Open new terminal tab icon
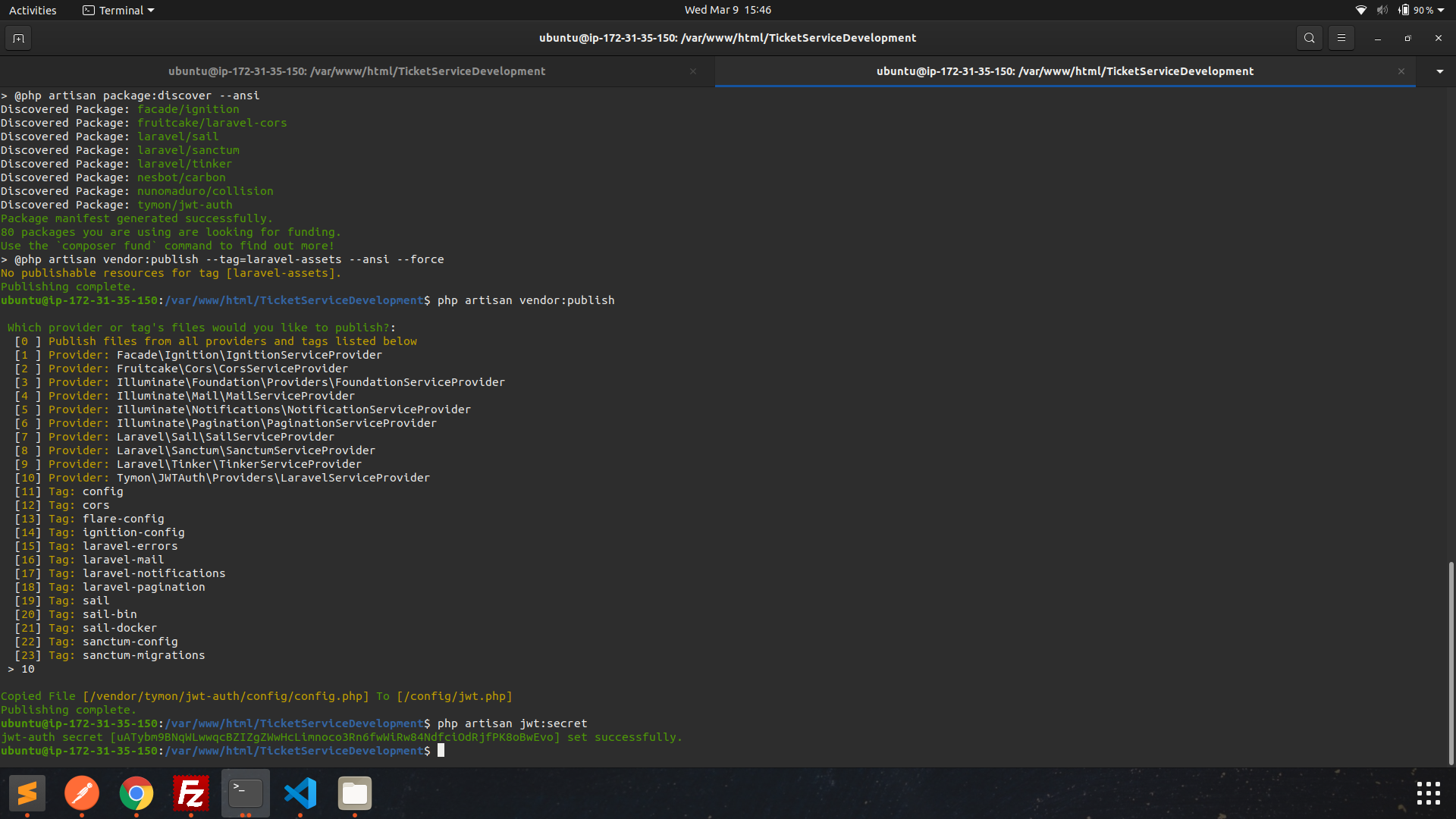 (18, 38)
